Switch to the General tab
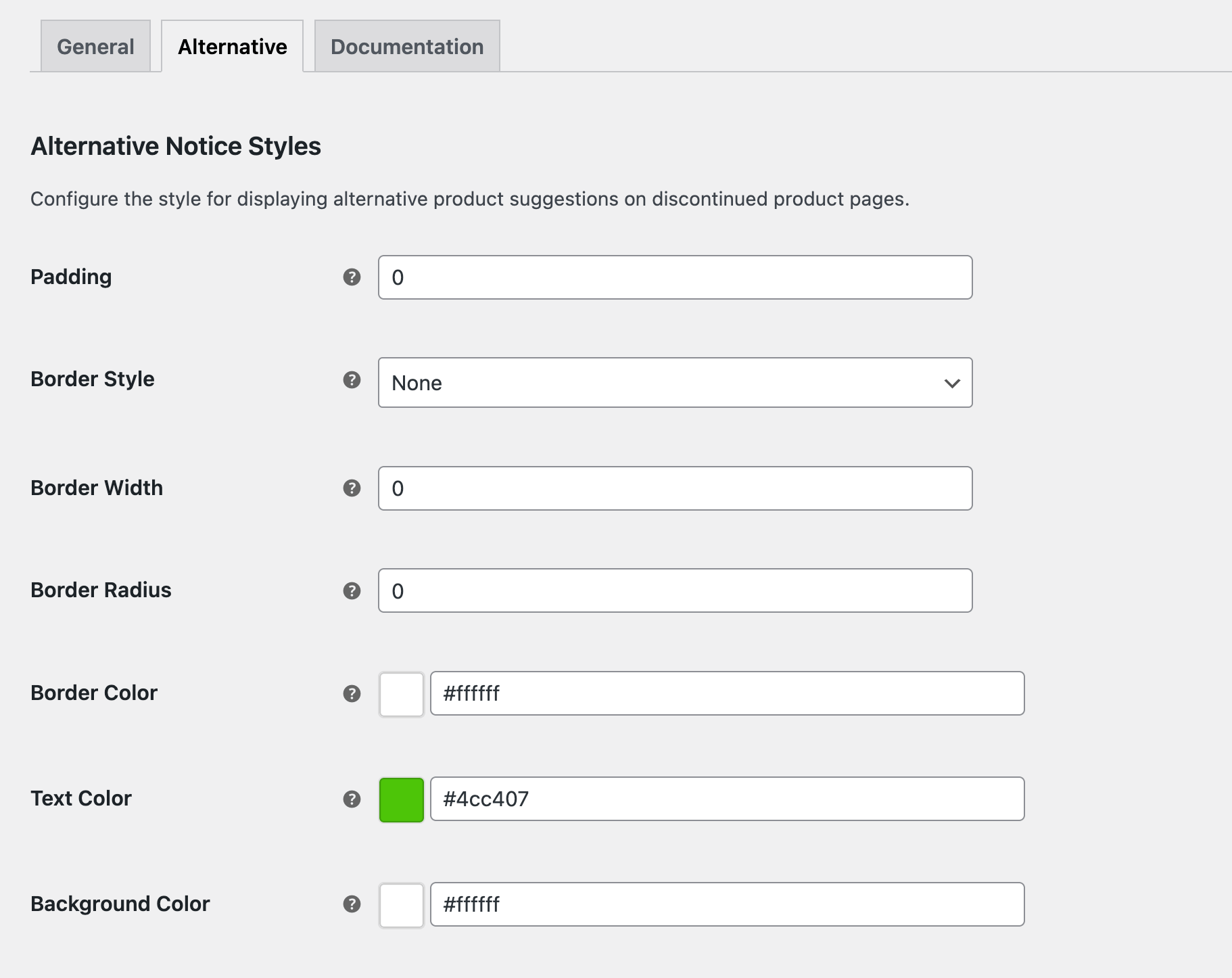1232x978 pixels. coord(95,47)
